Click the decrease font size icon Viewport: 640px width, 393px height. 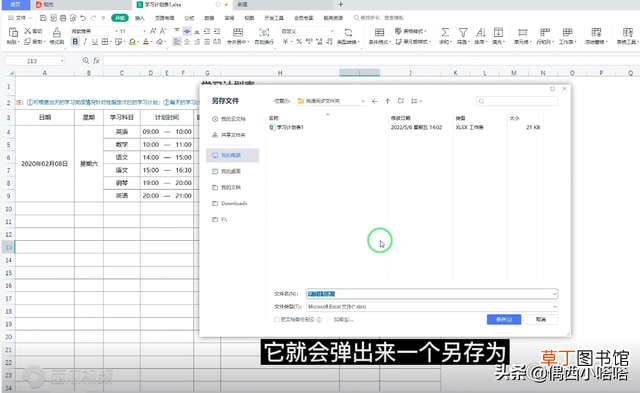[x=163, y=31]
